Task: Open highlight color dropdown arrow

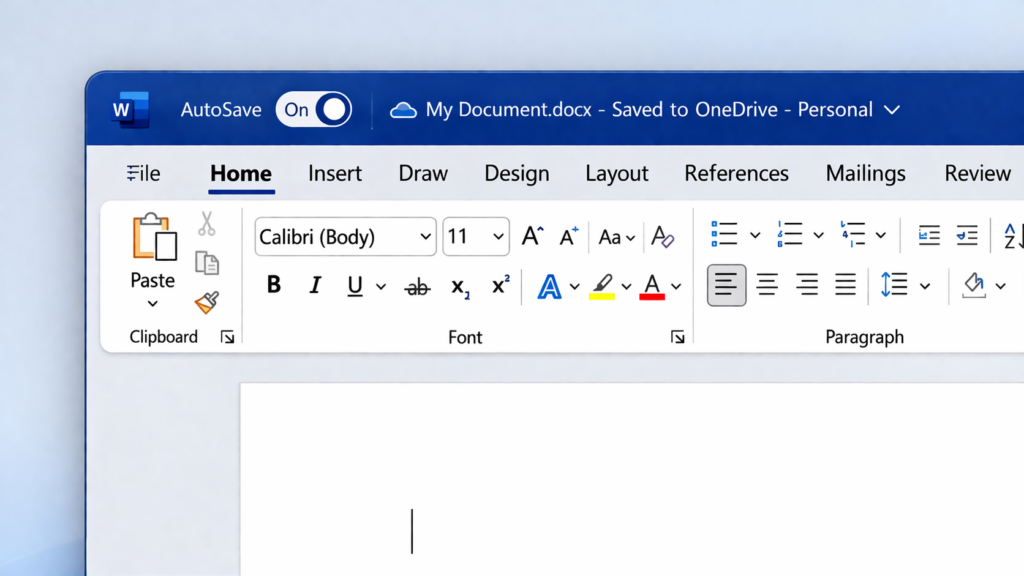Action: click(x=626, y=287)
